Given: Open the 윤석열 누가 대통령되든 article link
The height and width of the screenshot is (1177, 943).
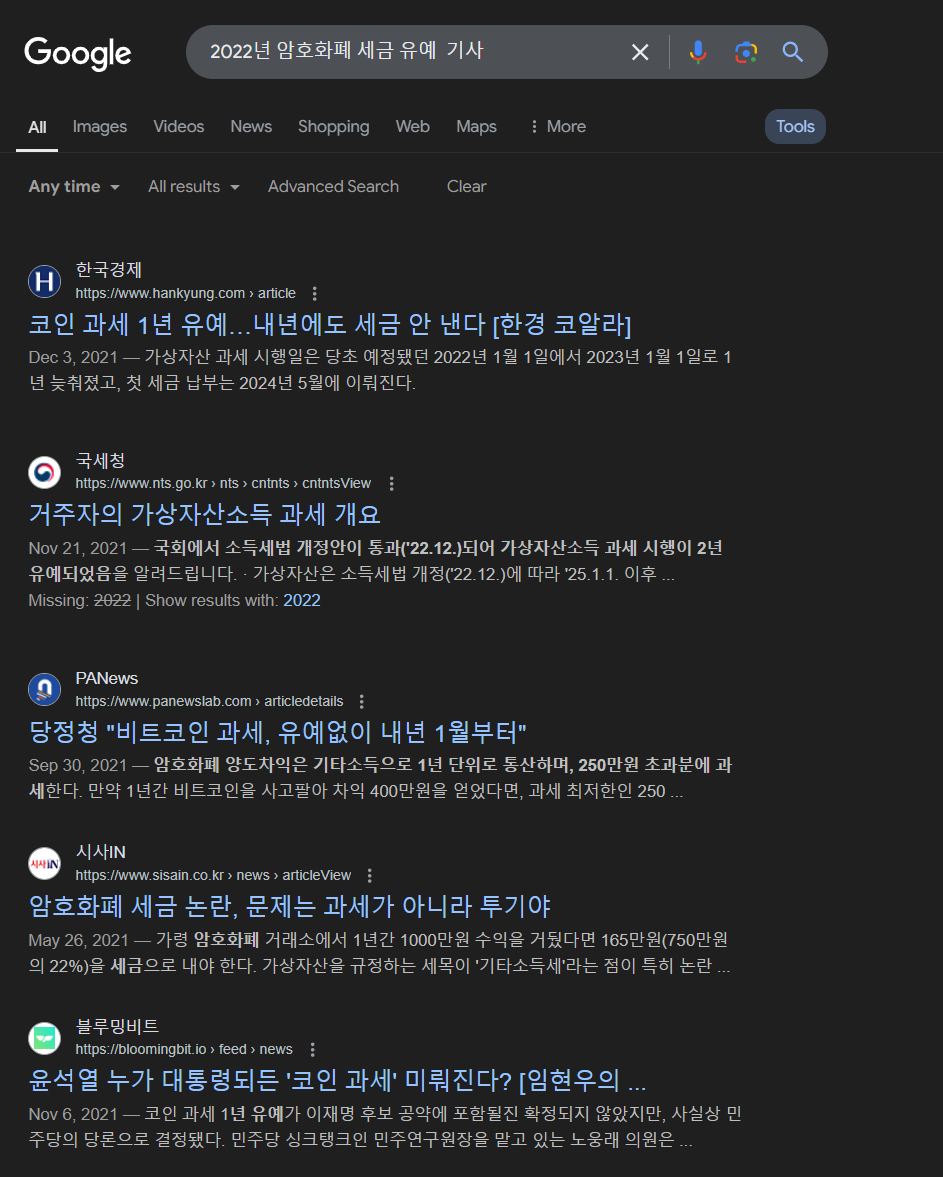Looking at the screenshot, I should [337, 1081].
